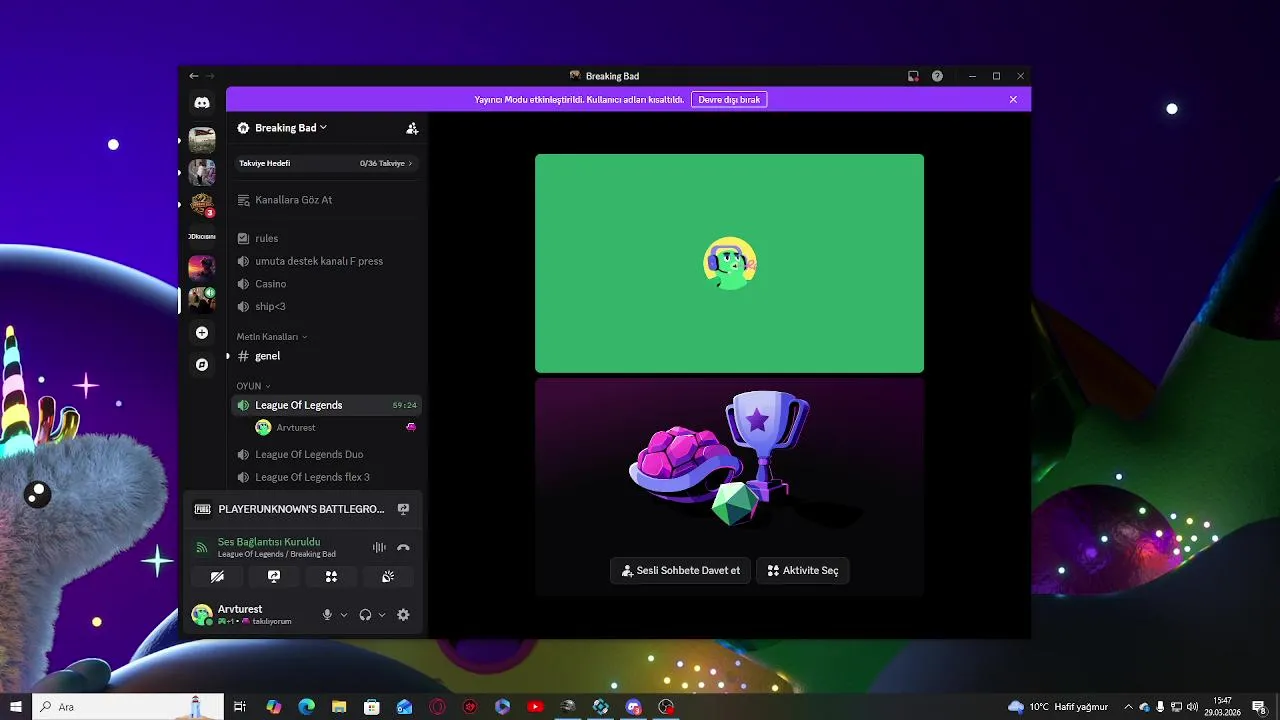Disconnect from voice with hang-up icon

click(x=403, y=548)
